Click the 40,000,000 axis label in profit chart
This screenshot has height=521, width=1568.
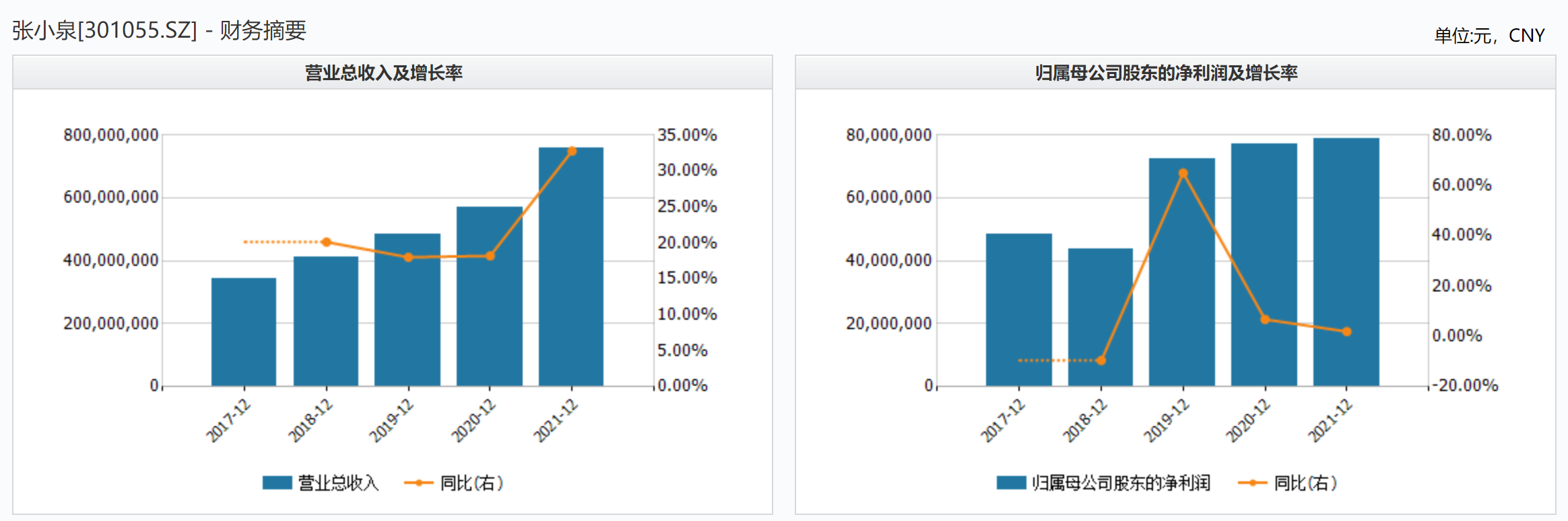pos(889,260)
